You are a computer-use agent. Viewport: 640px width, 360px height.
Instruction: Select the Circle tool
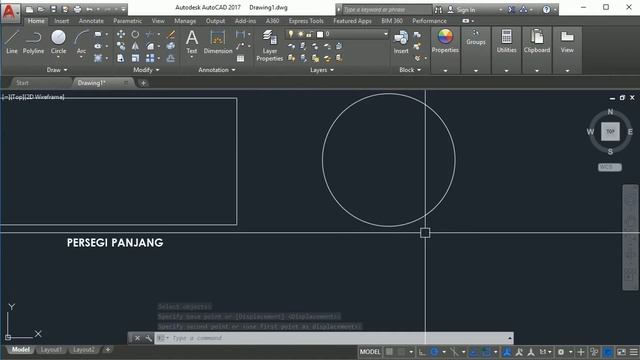point(58,42)
